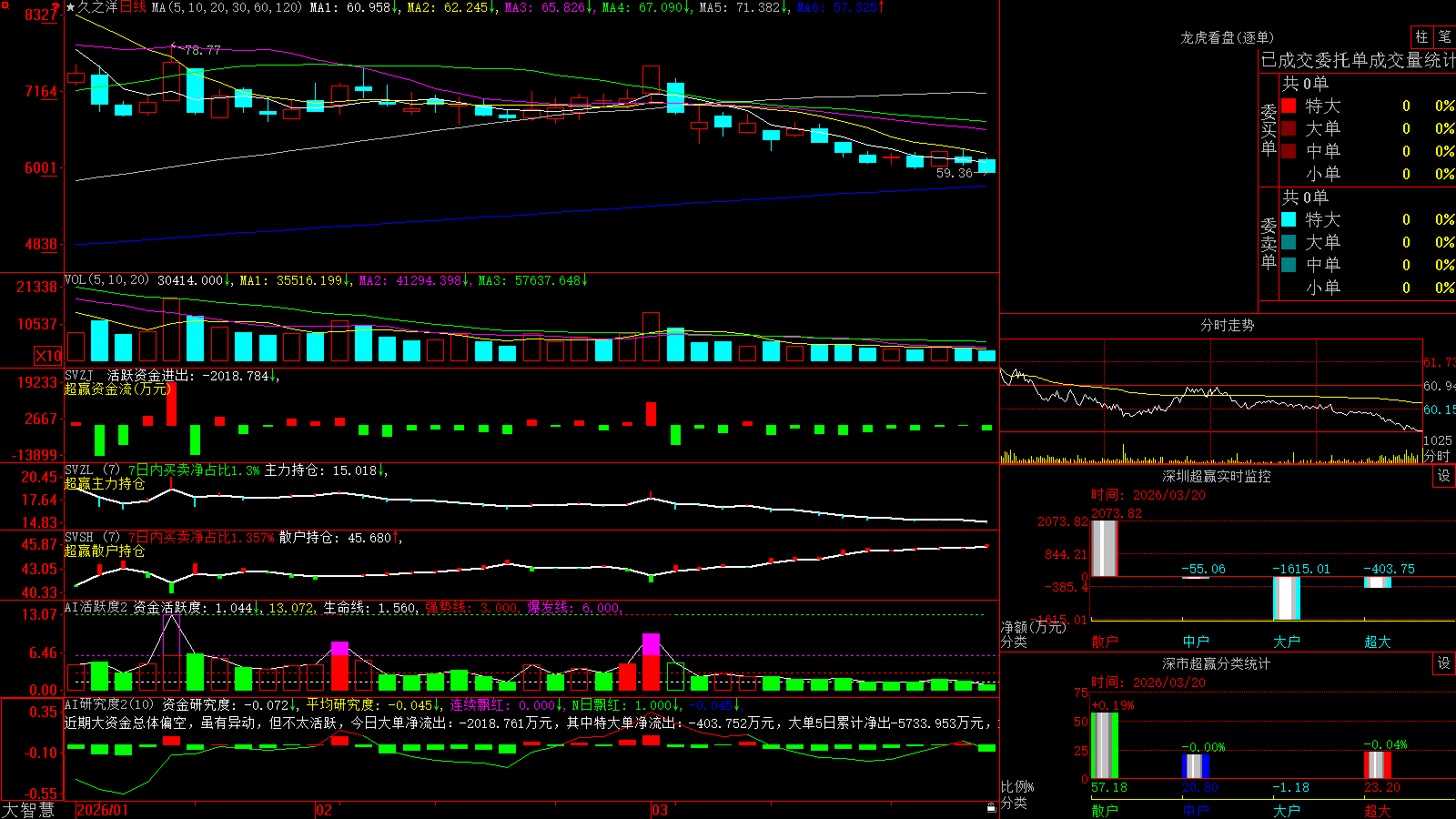Click the 小单 row under 委买单
Image resolution: width=1456 pixels, height=819 pixels.
[x=1368, y=173]
